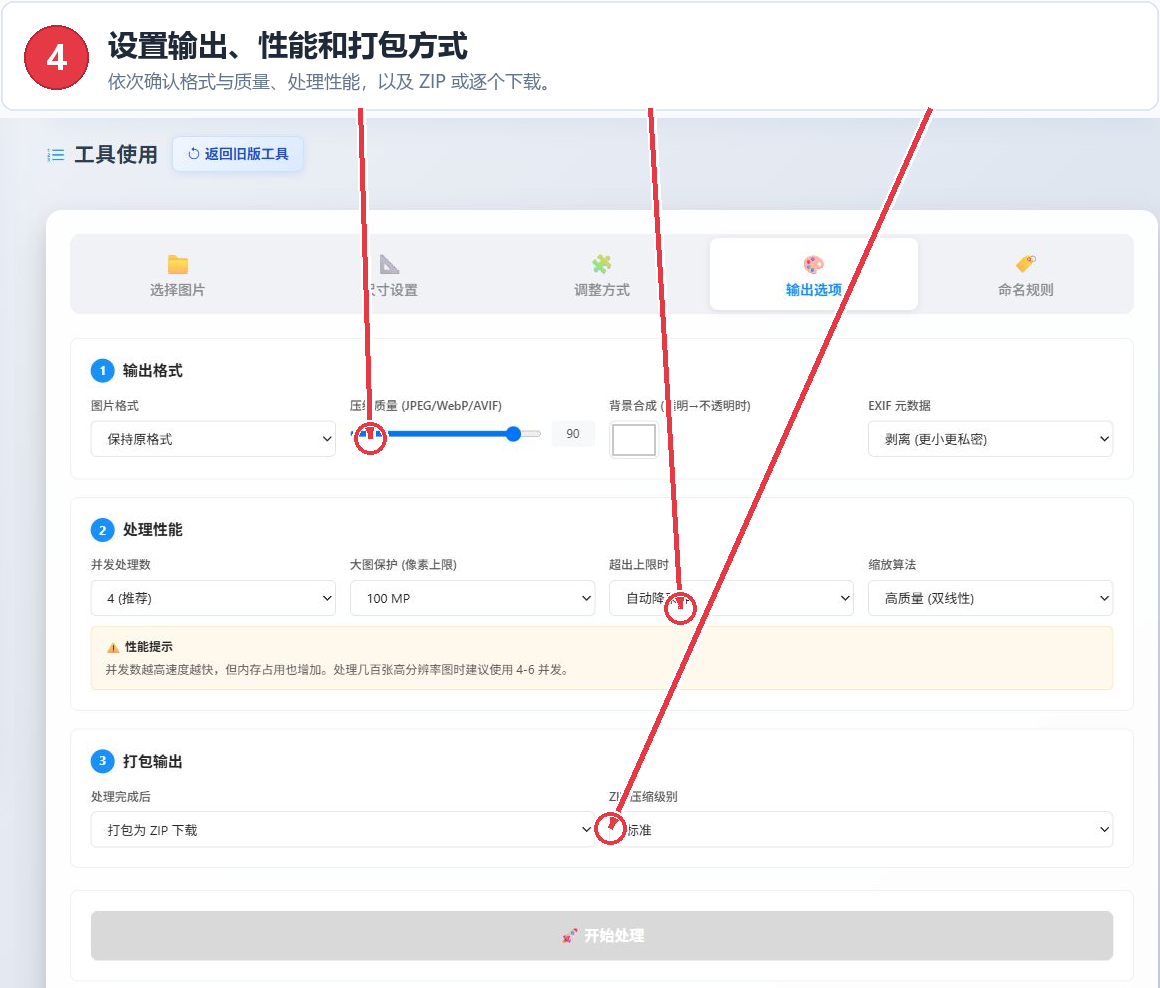Click the puzzle piece icon above 调整方式
This screenshot has width=1160, height=988.
[x=601, y=264]
